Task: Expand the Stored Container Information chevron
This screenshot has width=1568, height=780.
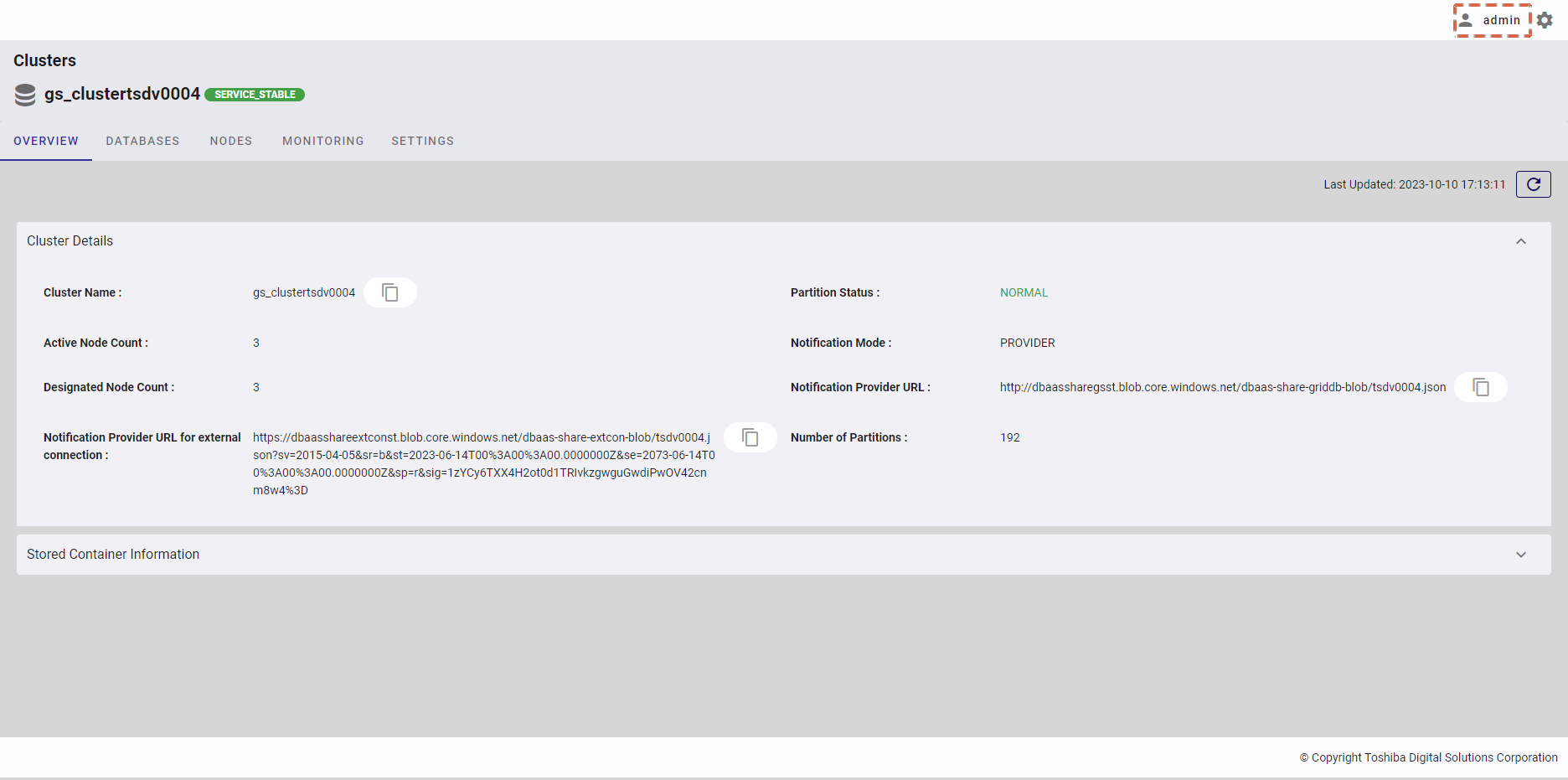Action: pos(1520,555)
